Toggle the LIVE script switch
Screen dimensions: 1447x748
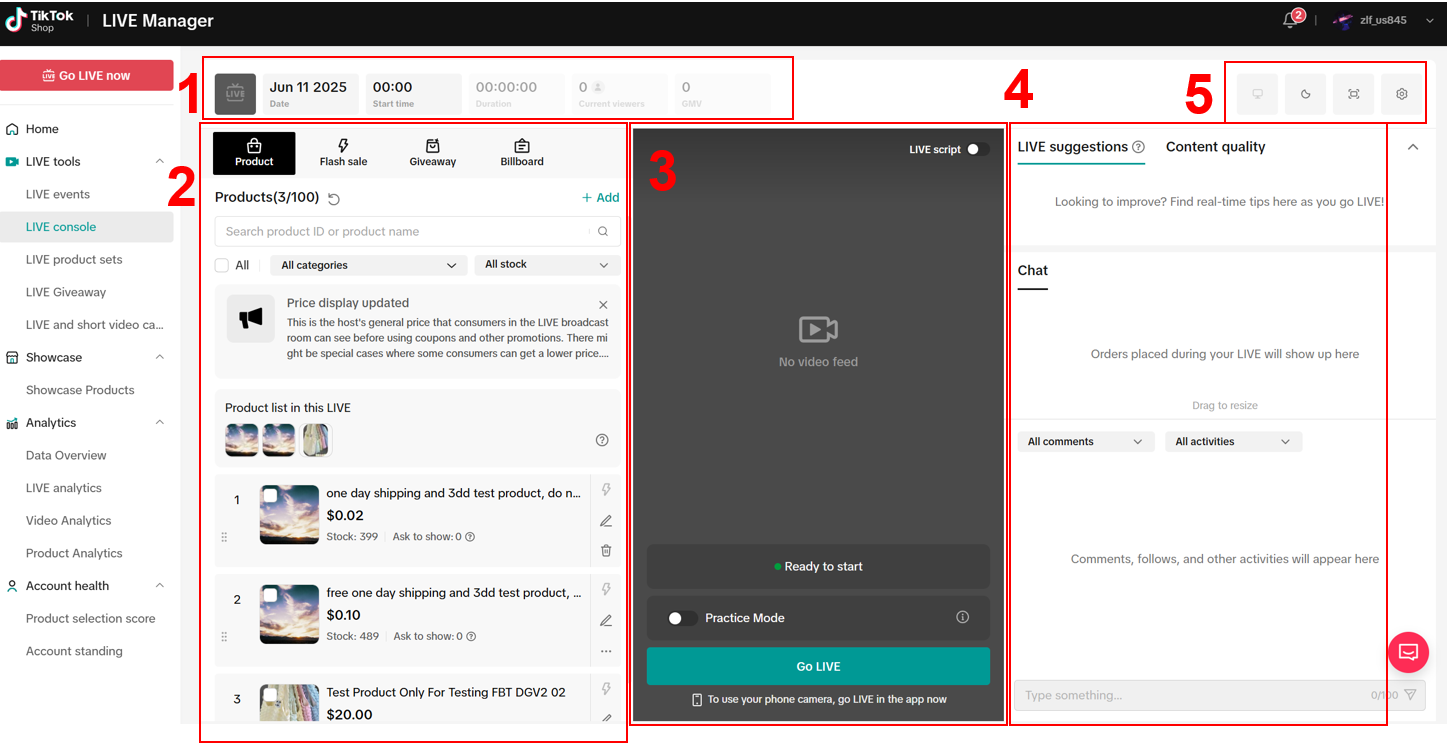(977, 149)
